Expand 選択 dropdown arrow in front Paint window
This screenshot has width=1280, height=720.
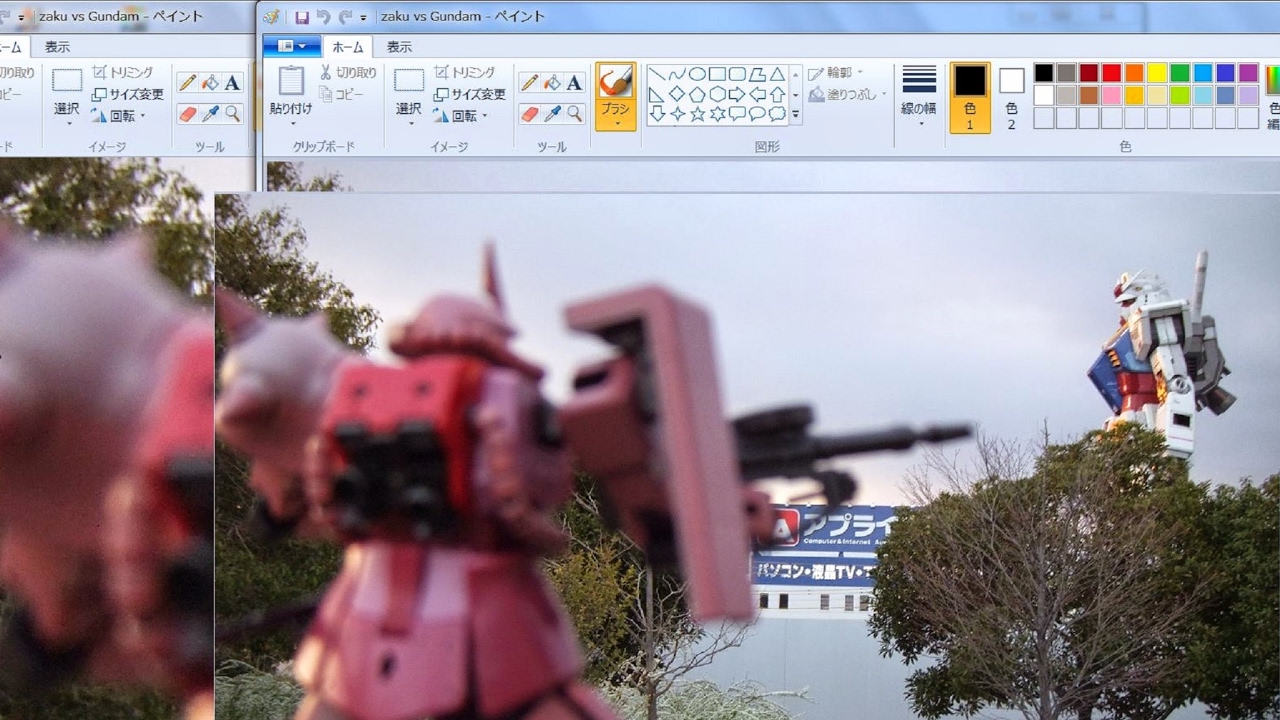pyautogui.click(x=409, y=123)
